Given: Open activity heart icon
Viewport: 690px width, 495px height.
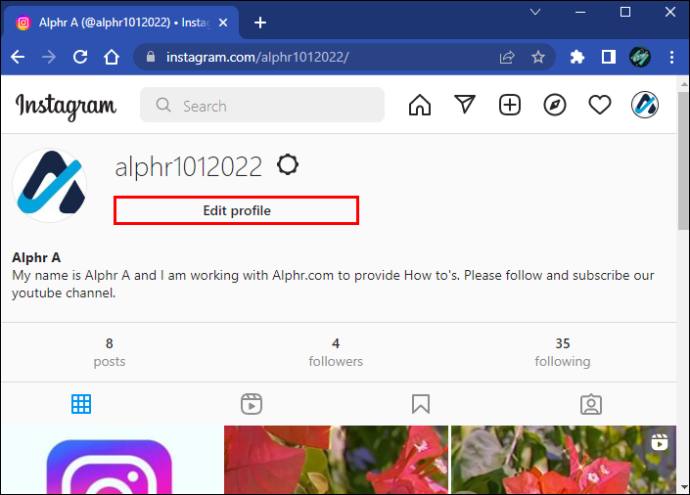Looking at the screenshot, I should (x=600, y=105).
